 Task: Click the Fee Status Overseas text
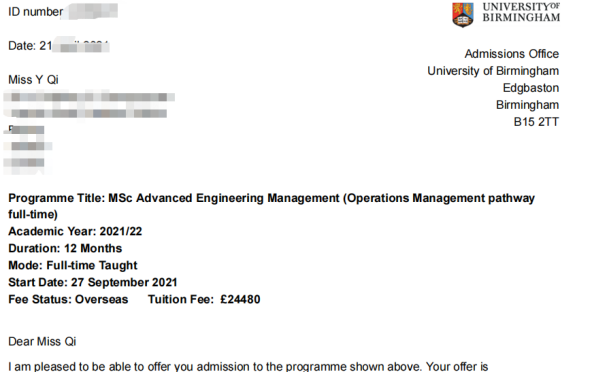(x=68, y=299)
